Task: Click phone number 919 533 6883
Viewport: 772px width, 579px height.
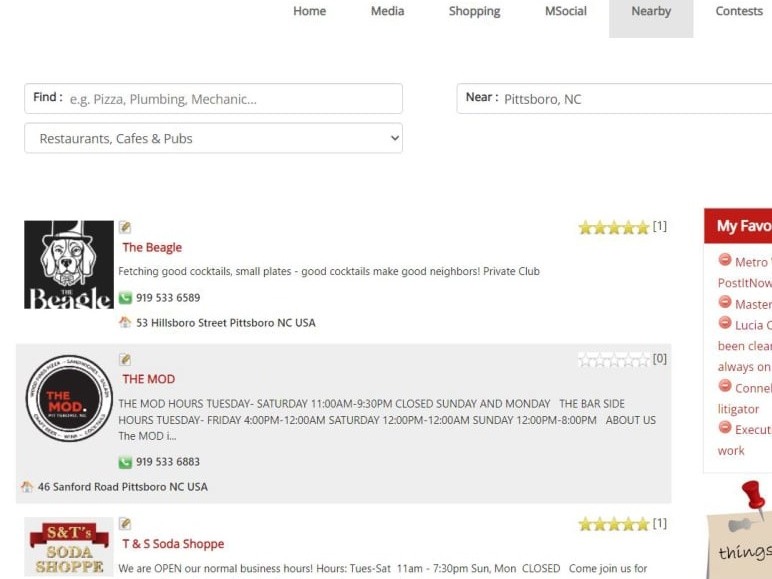Action: coord(168,462)
